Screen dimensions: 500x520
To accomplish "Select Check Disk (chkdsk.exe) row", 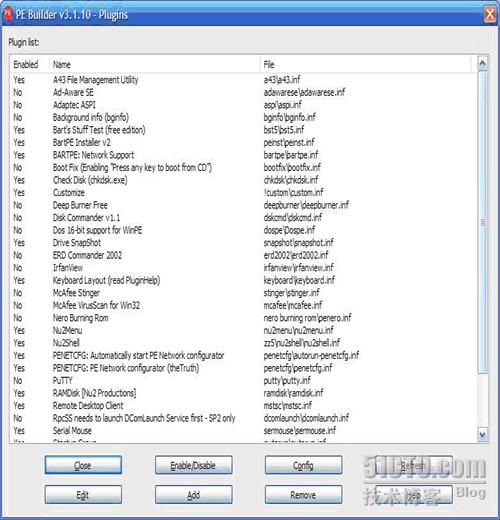I will pos(243,180).
